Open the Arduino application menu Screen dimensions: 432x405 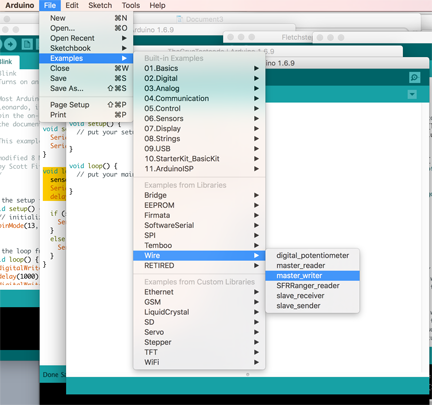click(20, 5)
